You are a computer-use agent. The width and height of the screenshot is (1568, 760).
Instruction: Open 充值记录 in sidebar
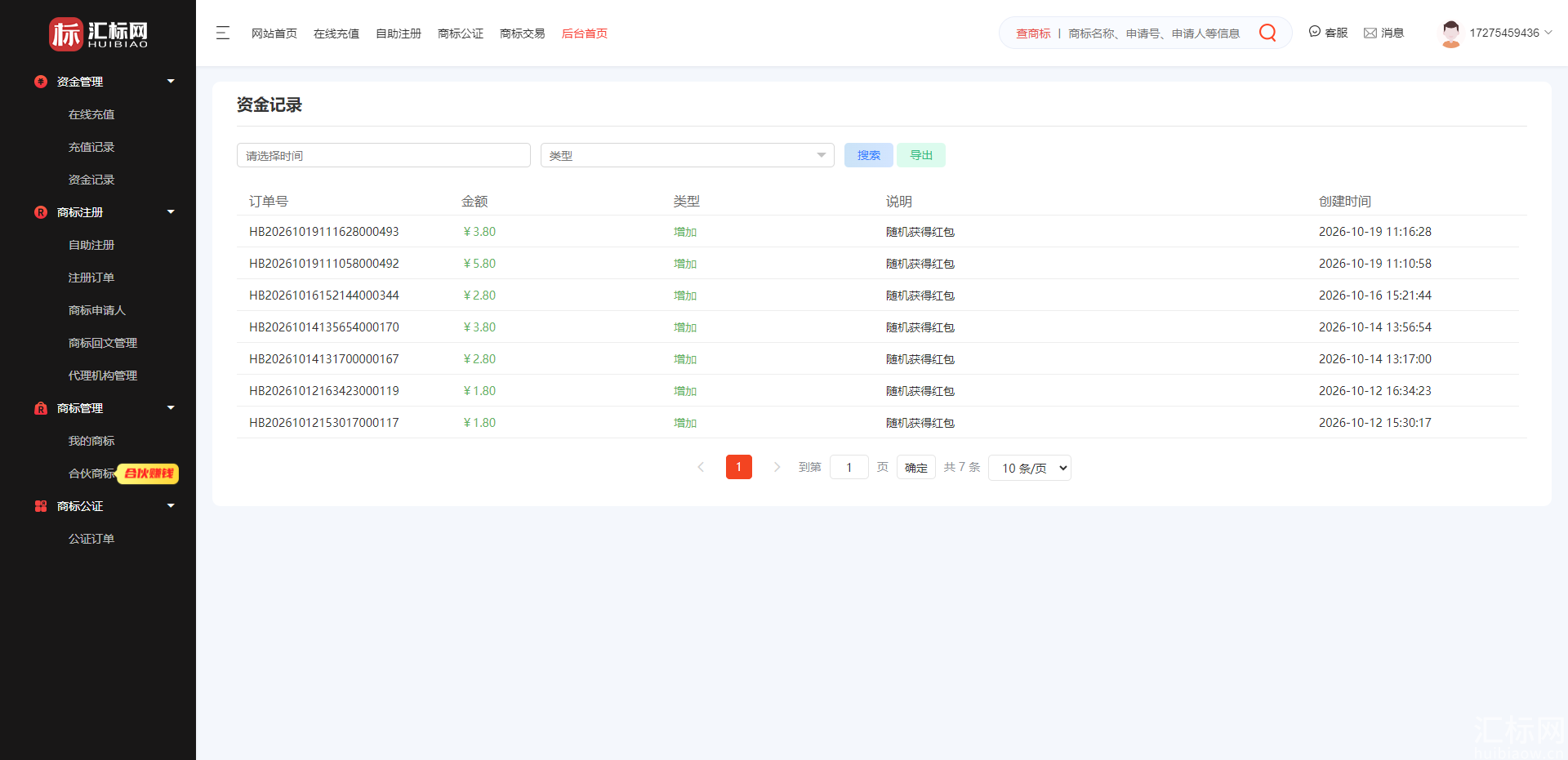point(91,147)
